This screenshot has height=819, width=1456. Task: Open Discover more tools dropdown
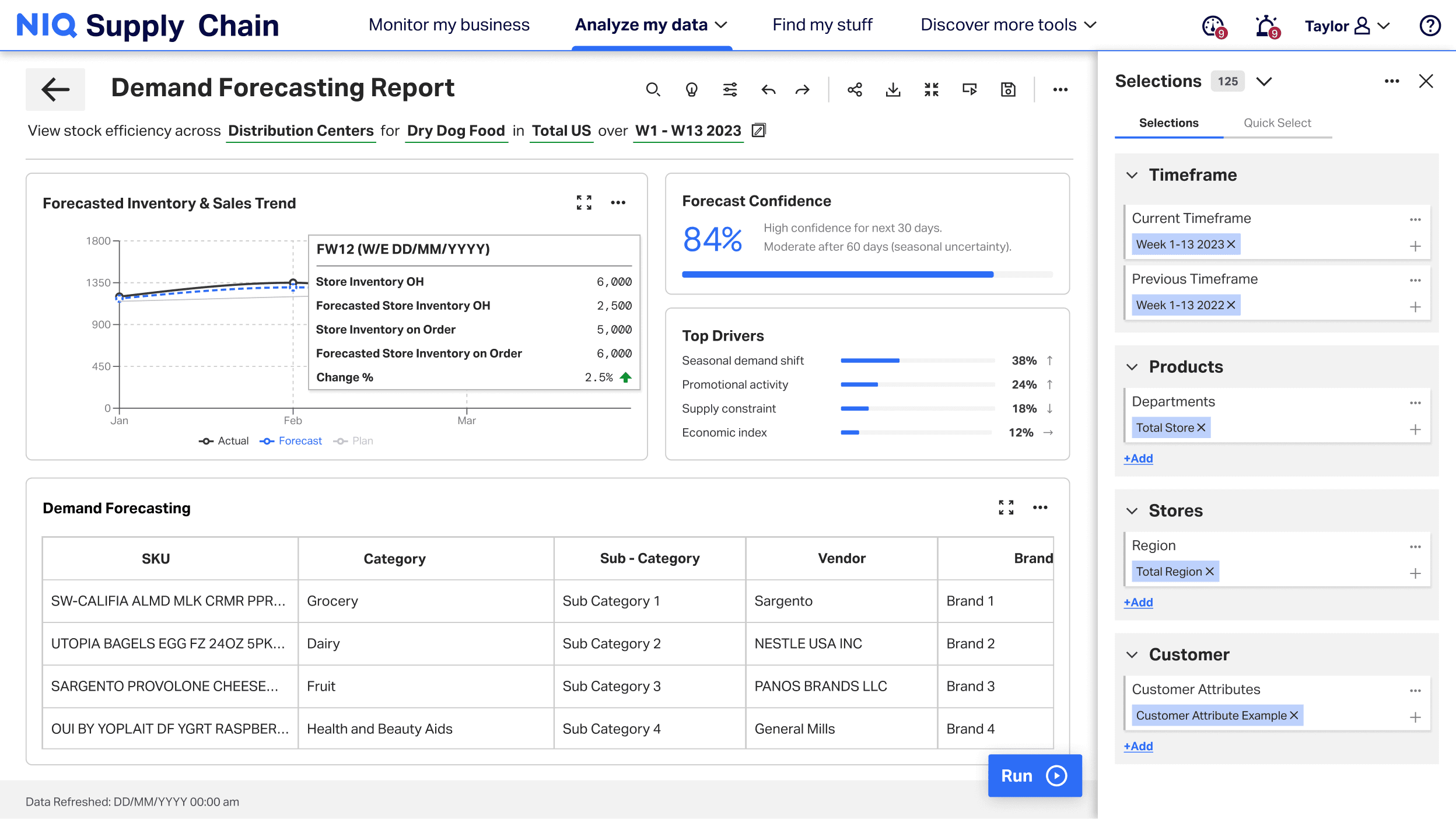click(x=1009, y=24)
